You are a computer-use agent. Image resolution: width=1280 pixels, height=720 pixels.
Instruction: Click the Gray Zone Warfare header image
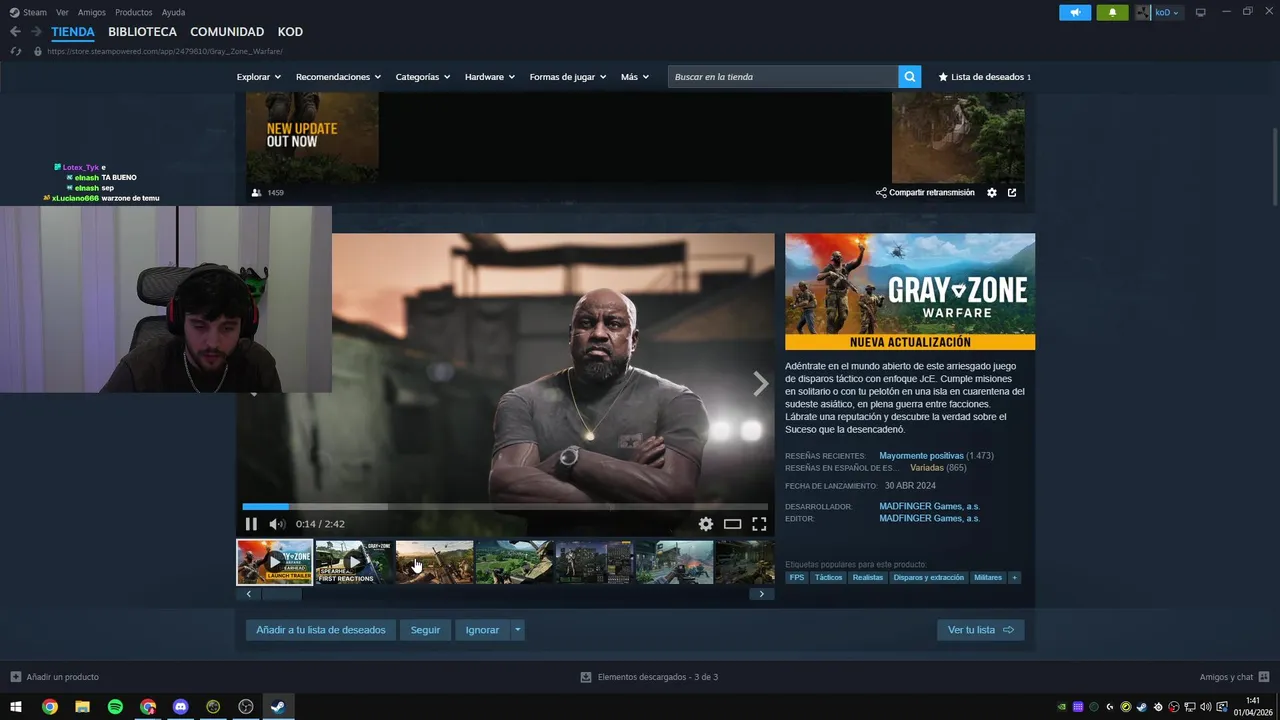[910, 291]
